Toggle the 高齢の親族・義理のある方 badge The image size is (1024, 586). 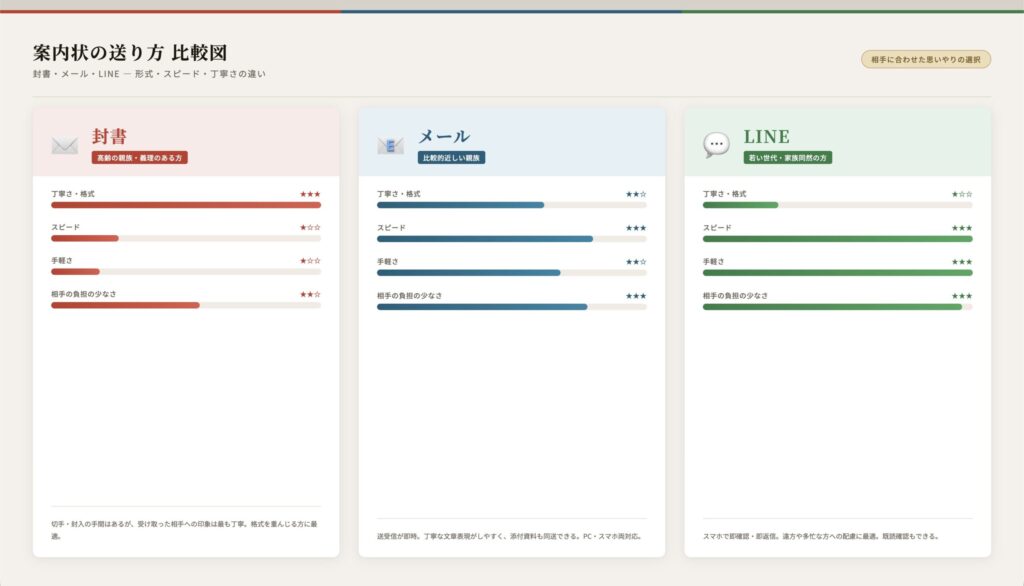coord(138,157)
